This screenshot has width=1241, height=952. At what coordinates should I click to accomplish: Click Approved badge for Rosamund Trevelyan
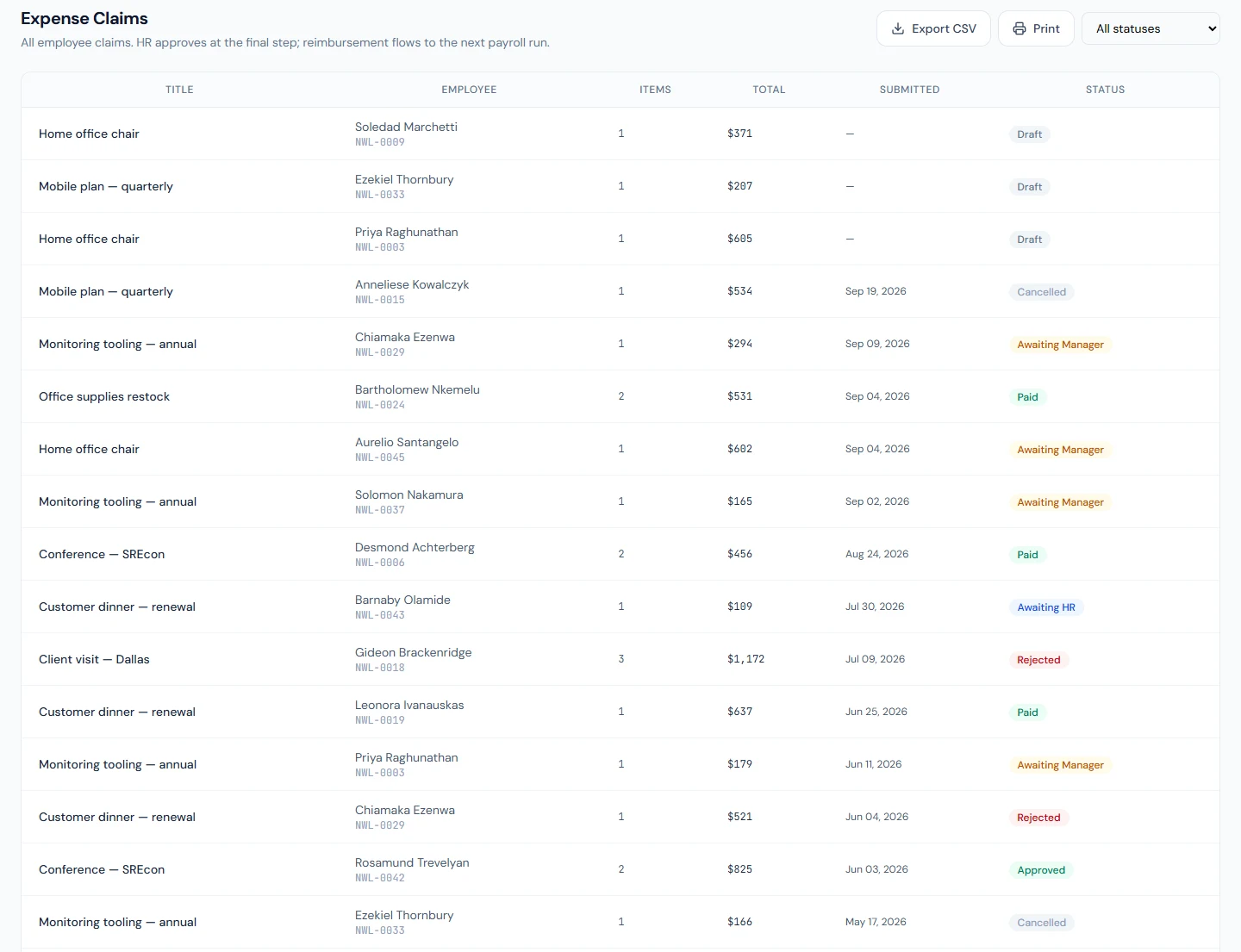pyautogui.click(x=1041, y=870)
